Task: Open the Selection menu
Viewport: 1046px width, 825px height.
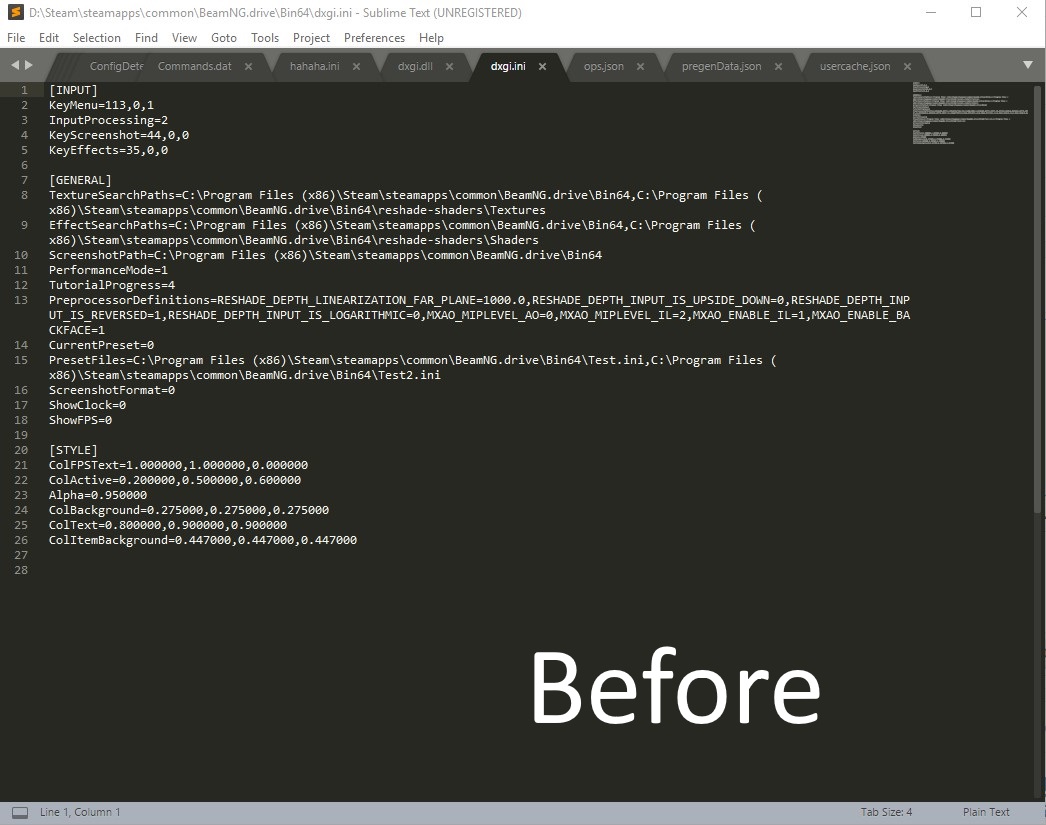Action: pos(97,38)
